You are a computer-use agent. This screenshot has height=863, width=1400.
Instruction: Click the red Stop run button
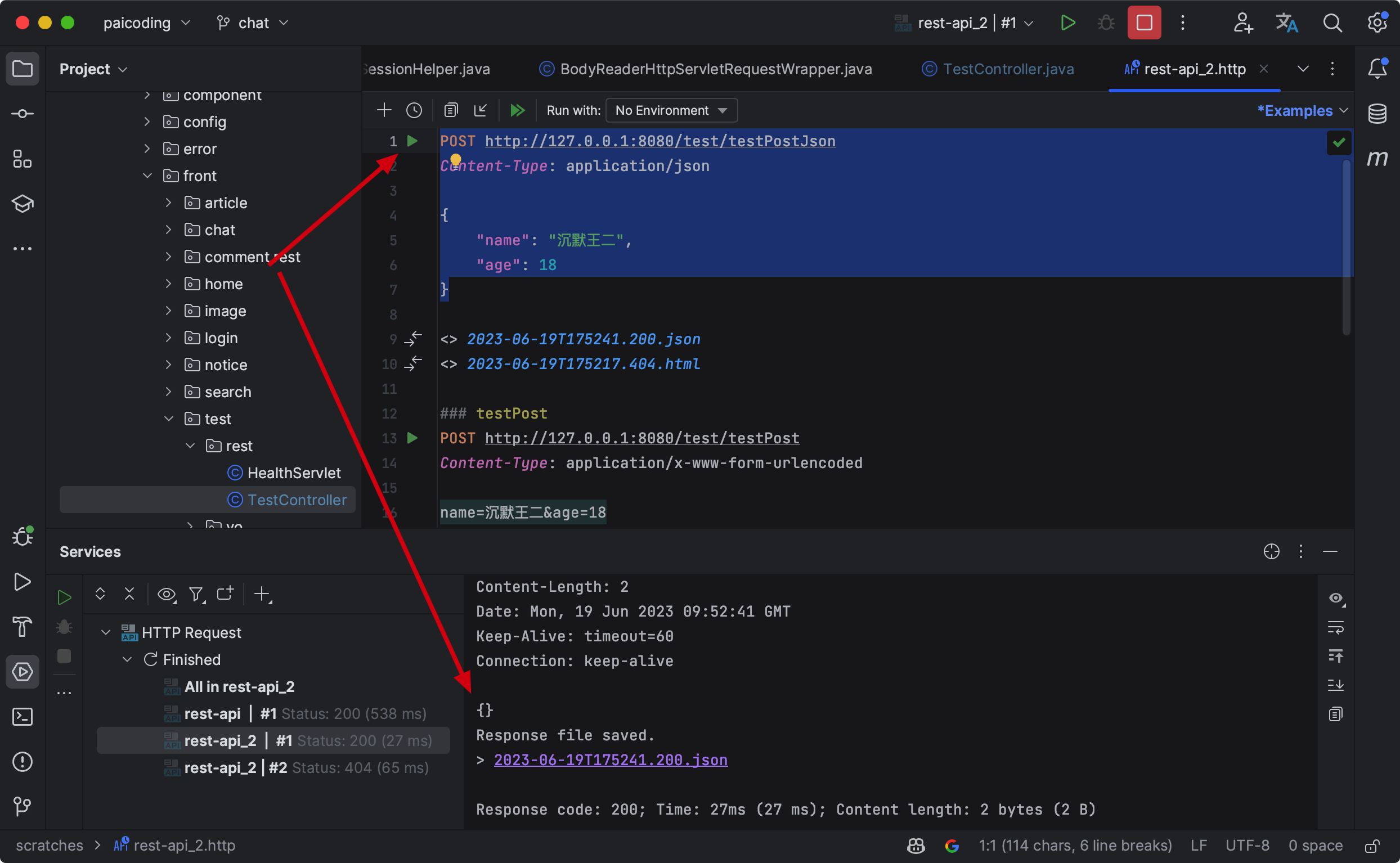1144,23
